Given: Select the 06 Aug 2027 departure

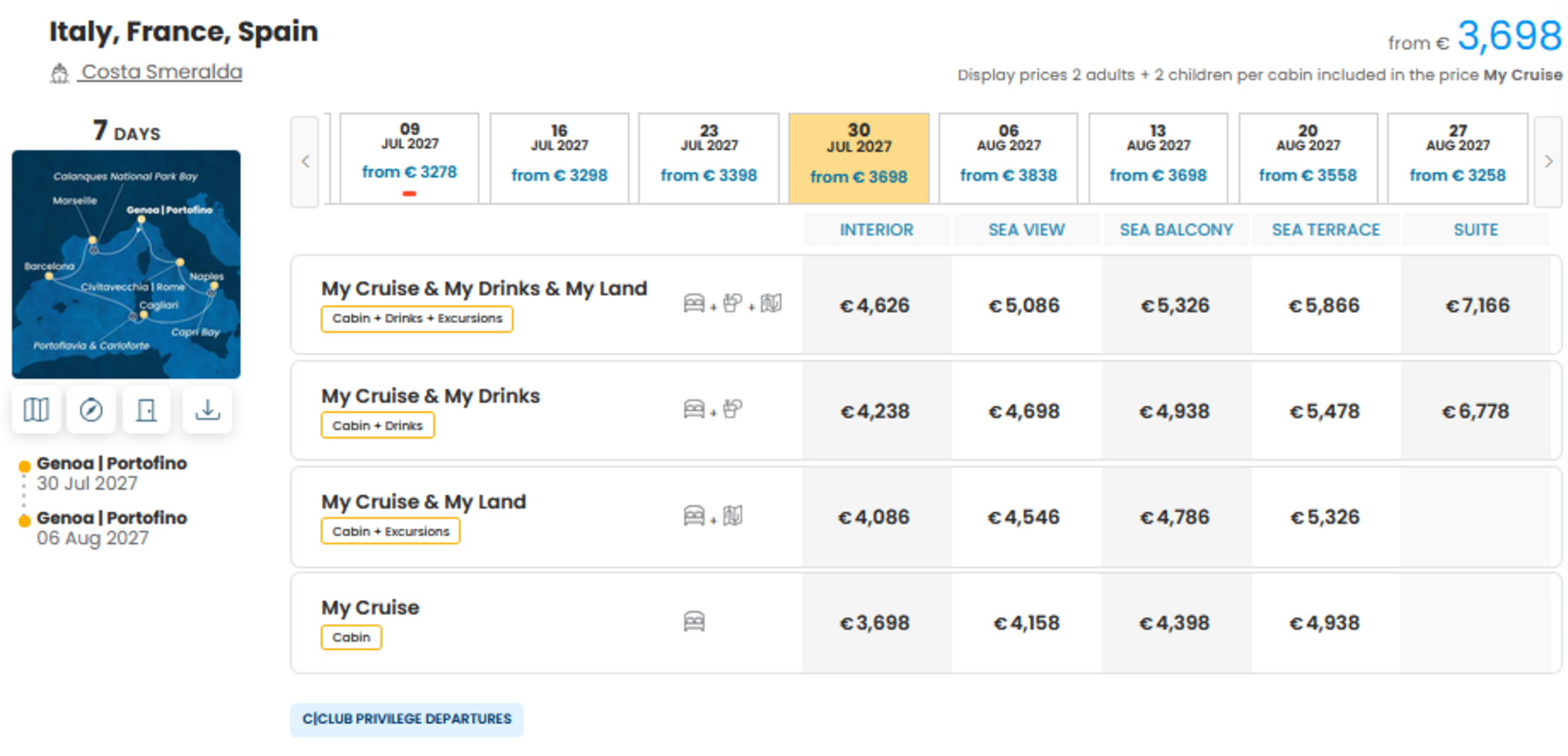Looking at the screenshot, I should click(1008, 158).
